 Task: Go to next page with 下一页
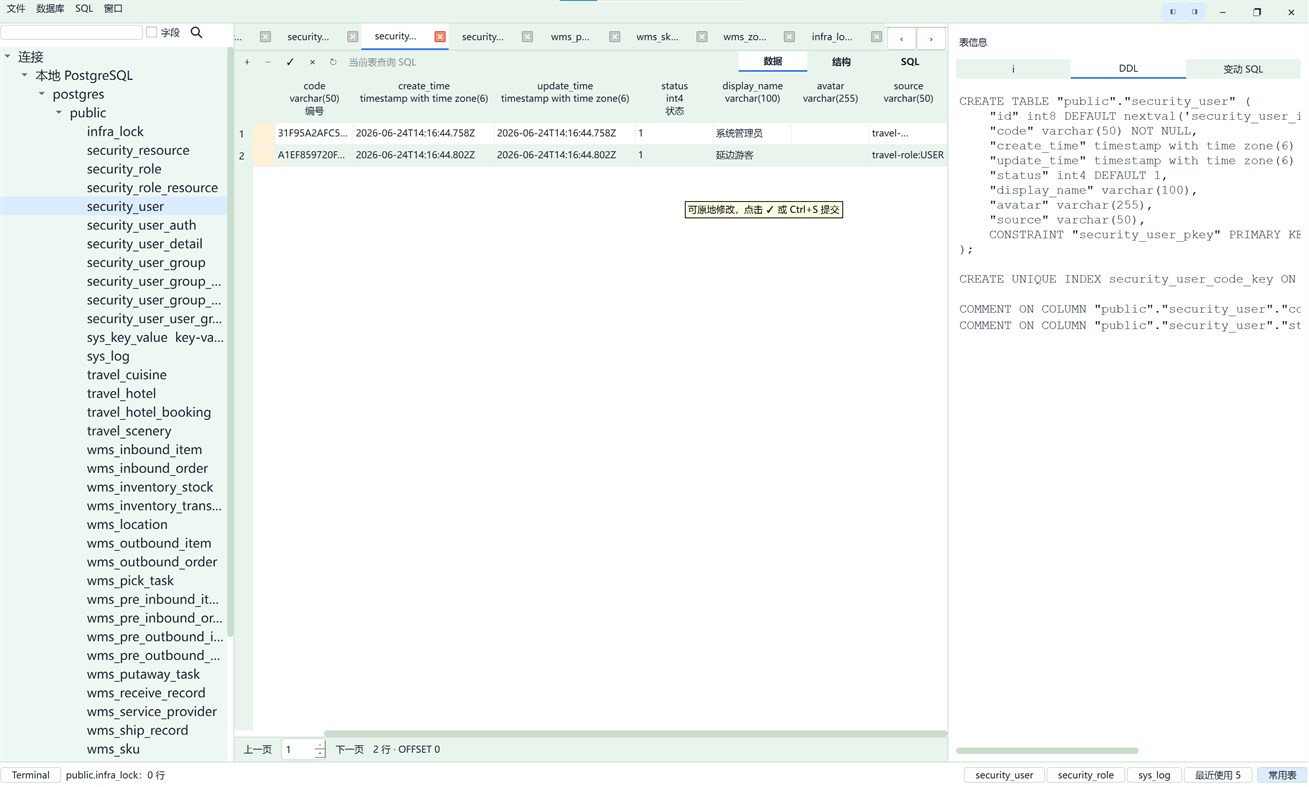pyautogui.click(x=349, y=749)
